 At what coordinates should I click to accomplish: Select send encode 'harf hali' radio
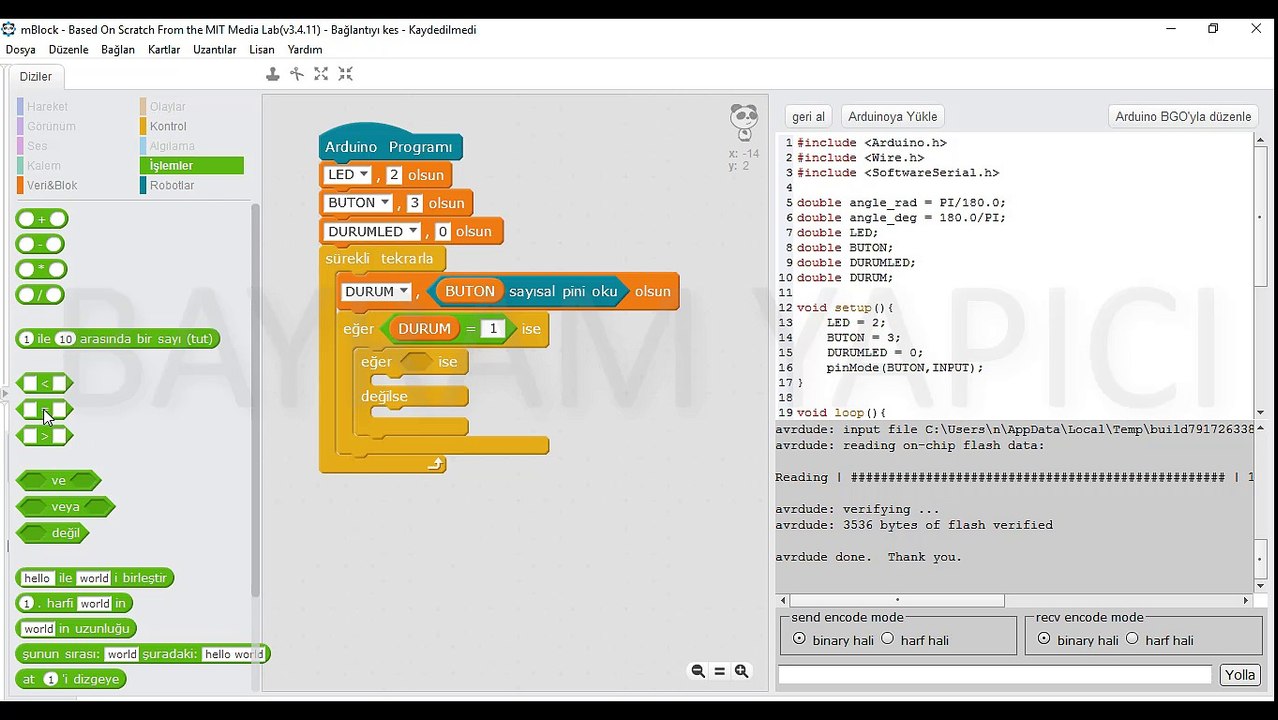coord(887,639)
